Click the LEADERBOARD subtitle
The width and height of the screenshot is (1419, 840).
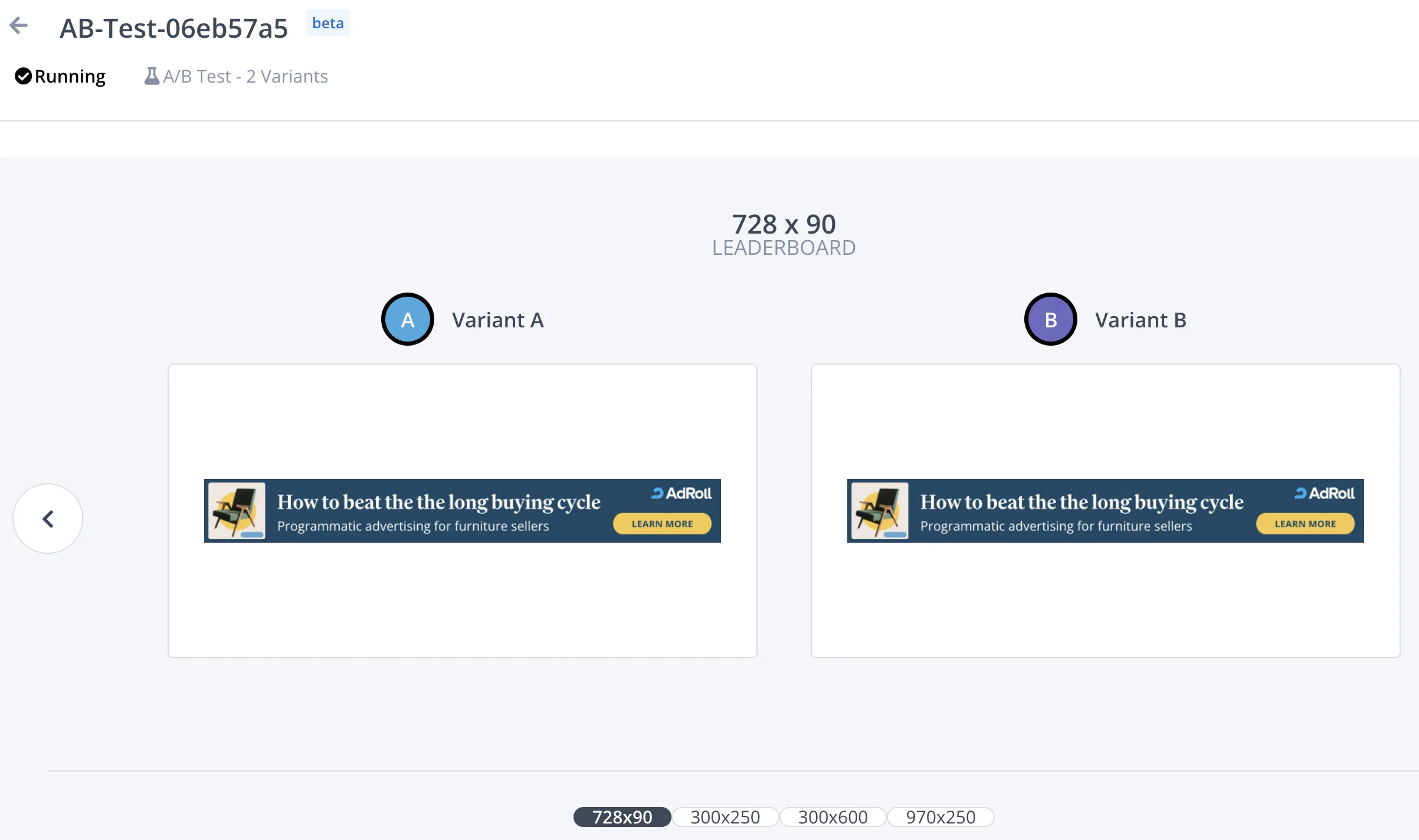784,248
